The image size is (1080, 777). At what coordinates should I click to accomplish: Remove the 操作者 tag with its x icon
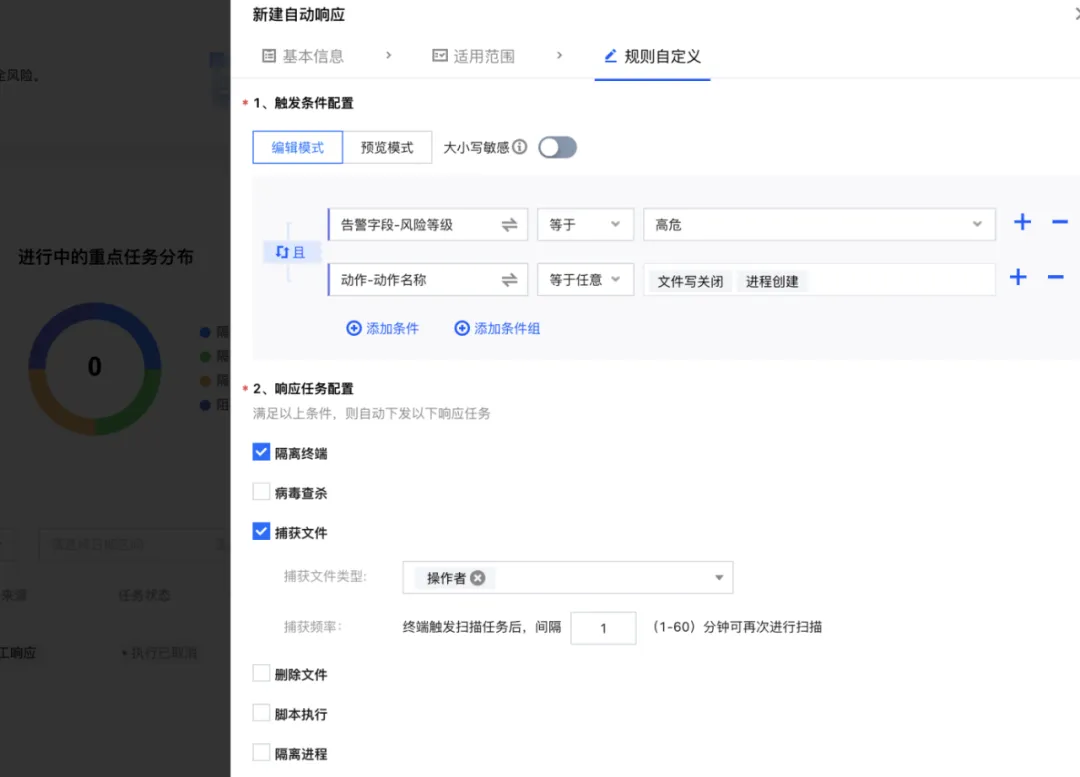(x=478, y=578)
